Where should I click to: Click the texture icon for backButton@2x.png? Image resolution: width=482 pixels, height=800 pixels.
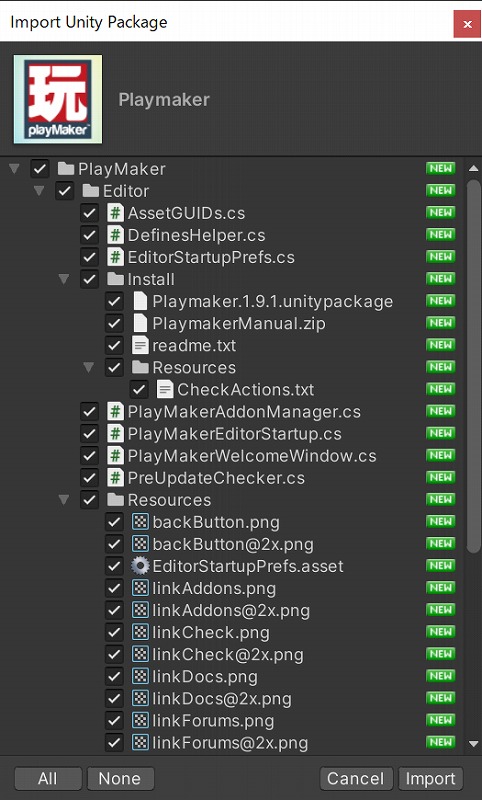pyautogui.click(x=140, y=544)
